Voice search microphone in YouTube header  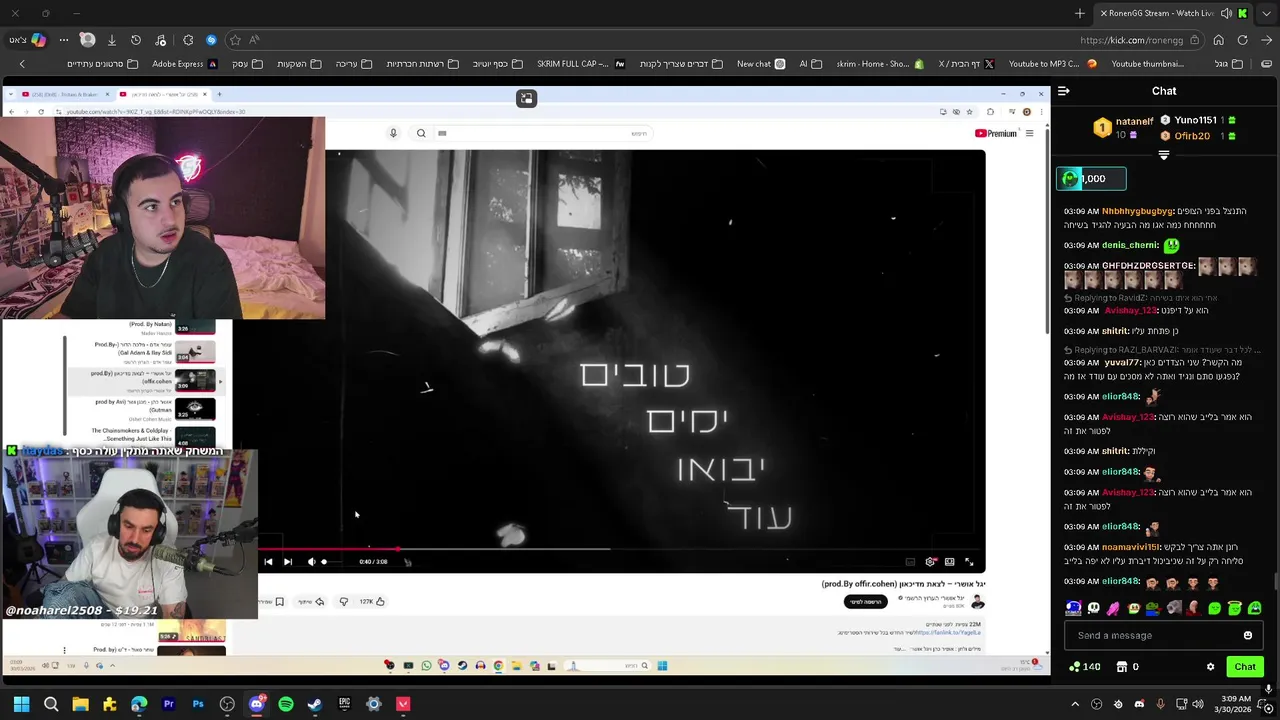393,133
